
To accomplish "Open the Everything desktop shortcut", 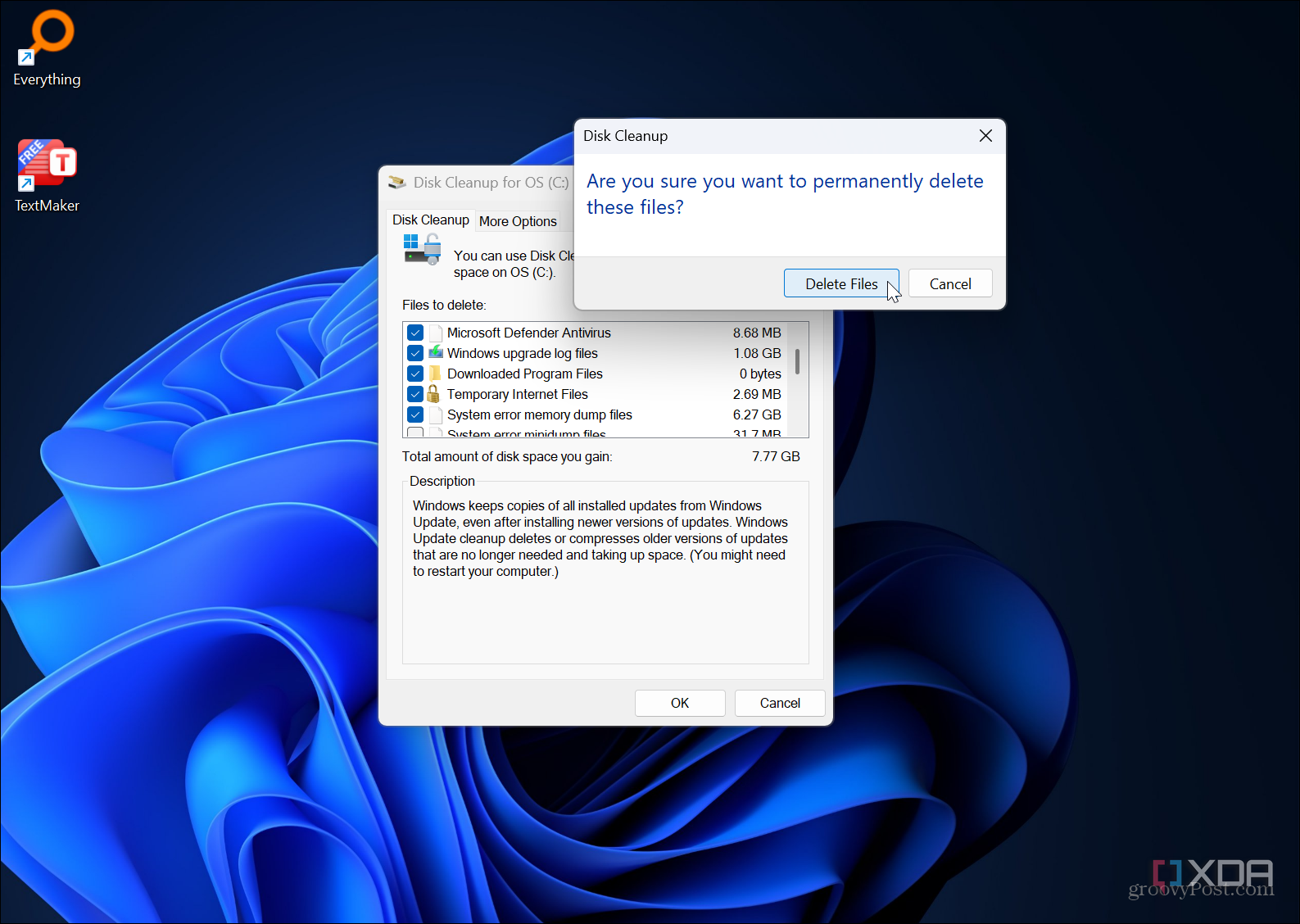I will click(x=47, y=48).
